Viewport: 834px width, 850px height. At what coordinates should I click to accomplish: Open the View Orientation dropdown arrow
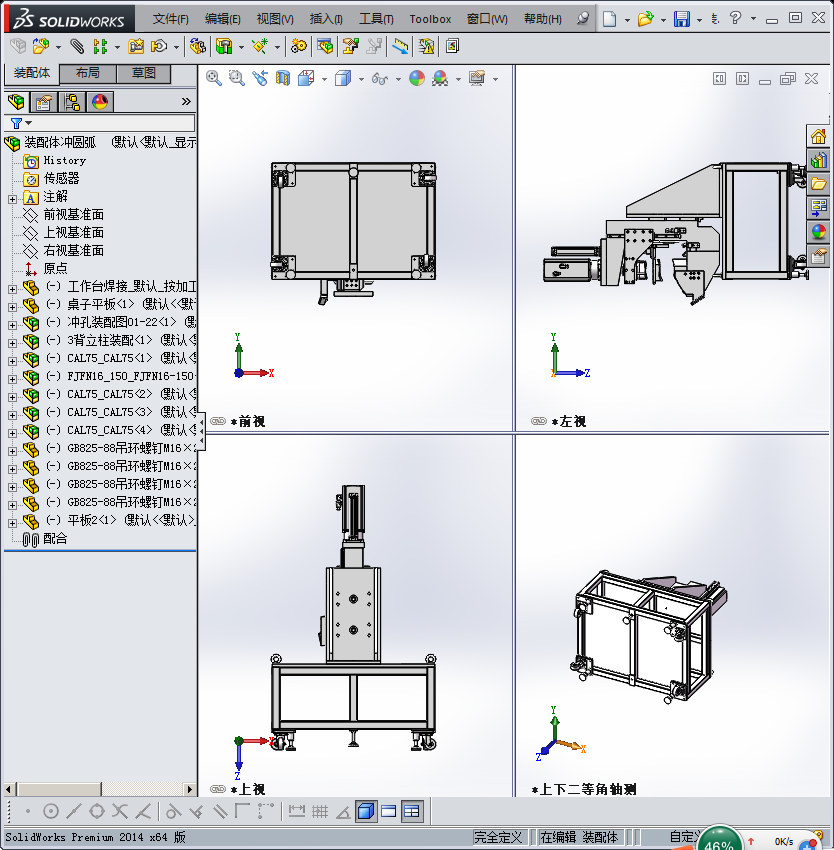coord(324,80)
